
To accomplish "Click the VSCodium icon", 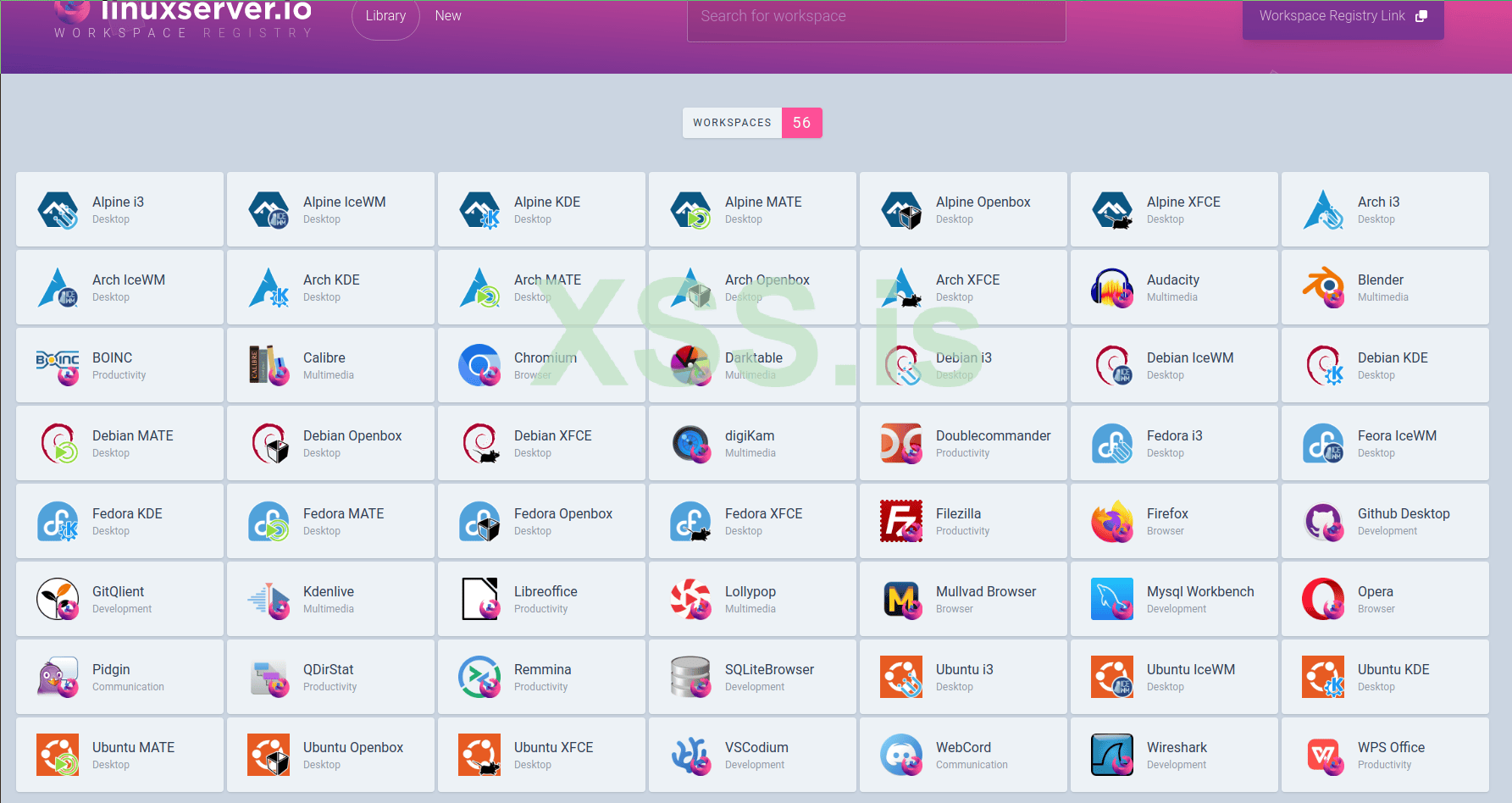I will point(691,756).
